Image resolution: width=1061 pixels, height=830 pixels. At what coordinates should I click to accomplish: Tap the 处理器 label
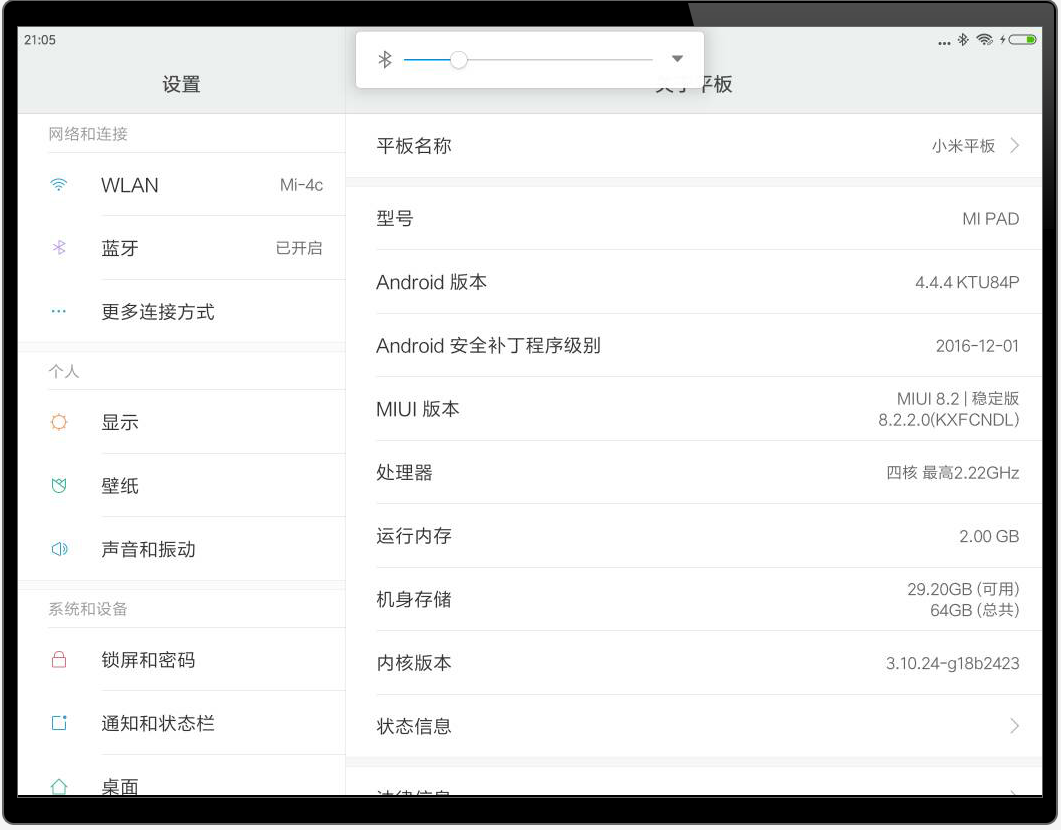405,472
